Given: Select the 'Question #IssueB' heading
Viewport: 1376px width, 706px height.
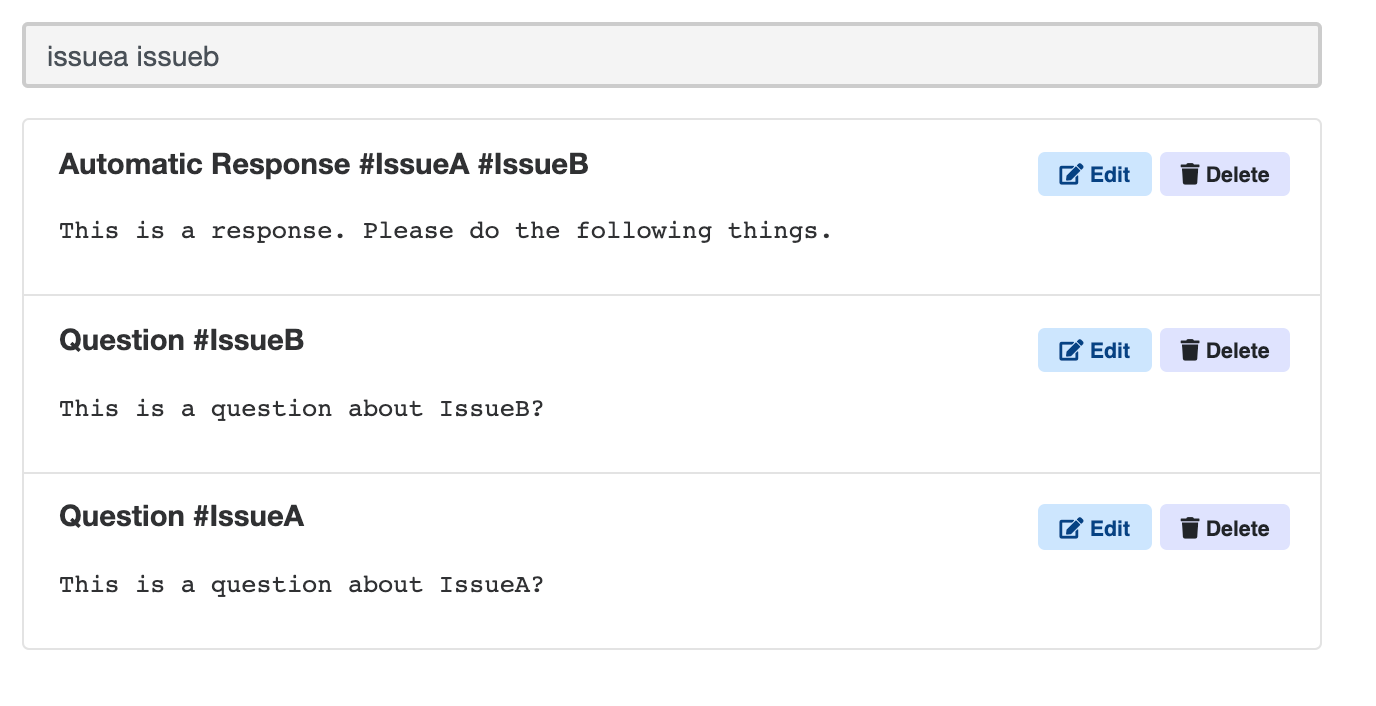Looking at the screenshot, I should (x=181, y=340).
